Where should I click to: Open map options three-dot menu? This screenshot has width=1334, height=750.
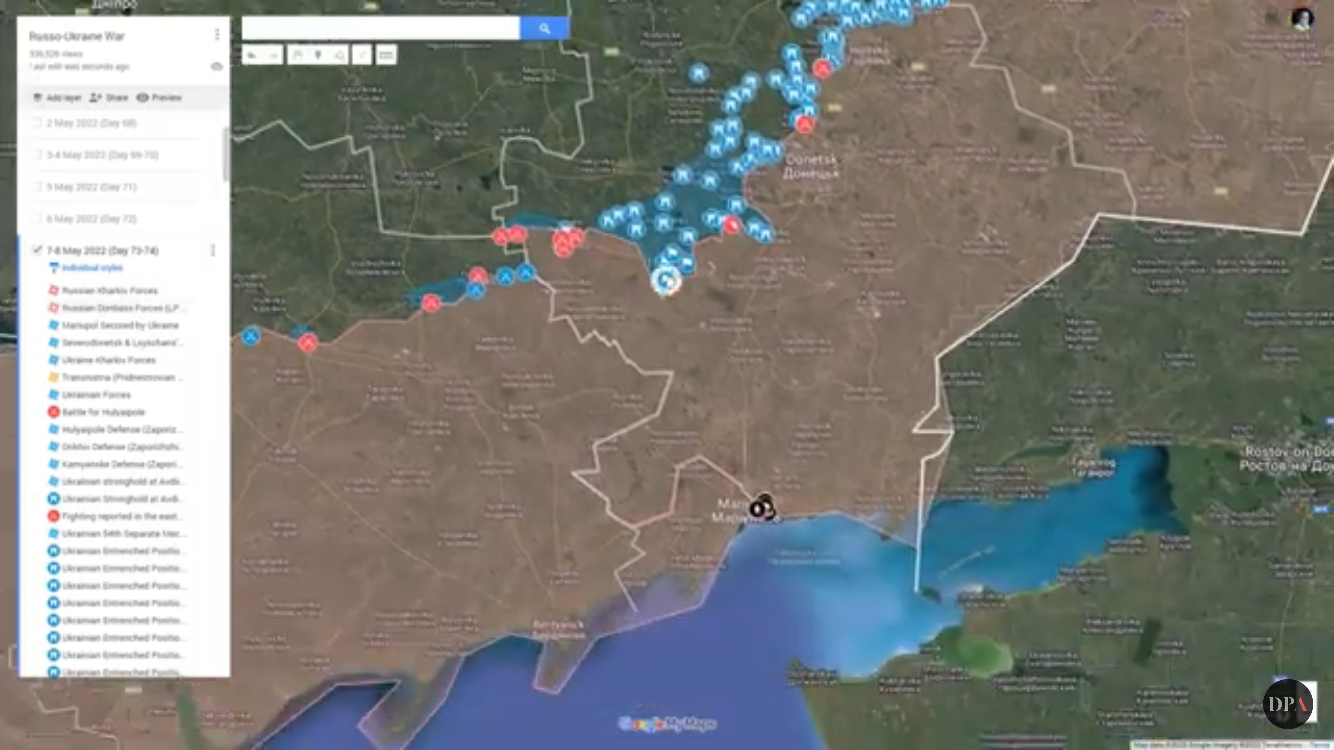(x=217, y=35)
